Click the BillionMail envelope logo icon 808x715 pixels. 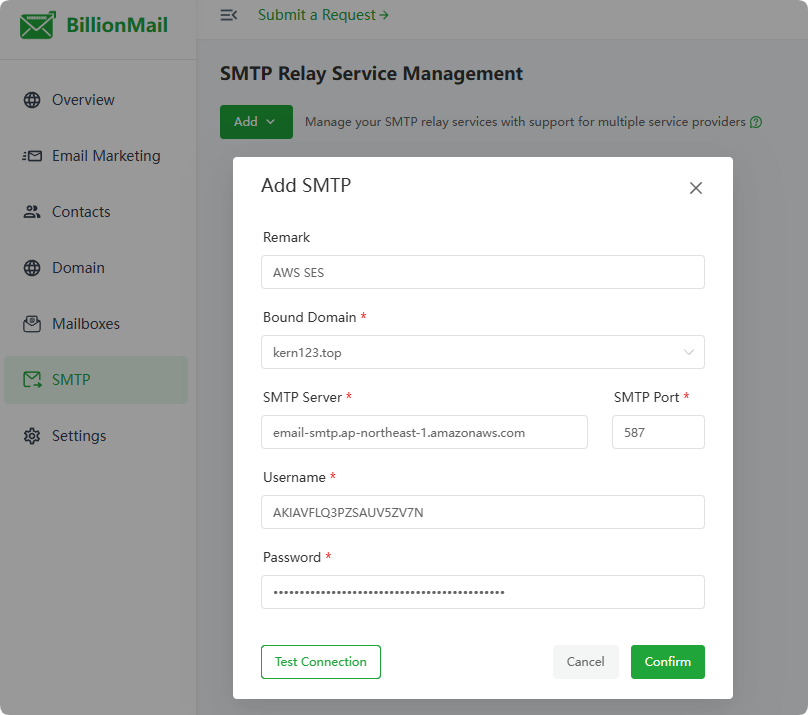(38, 25)
